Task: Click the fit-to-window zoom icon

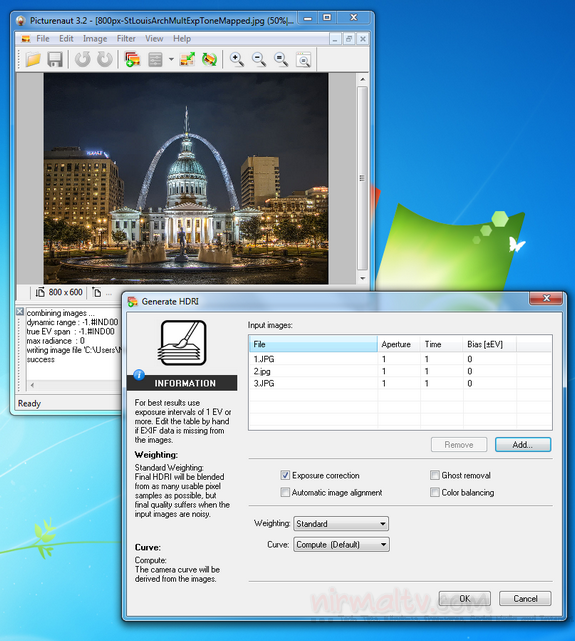Action: (x=303, y=60)
